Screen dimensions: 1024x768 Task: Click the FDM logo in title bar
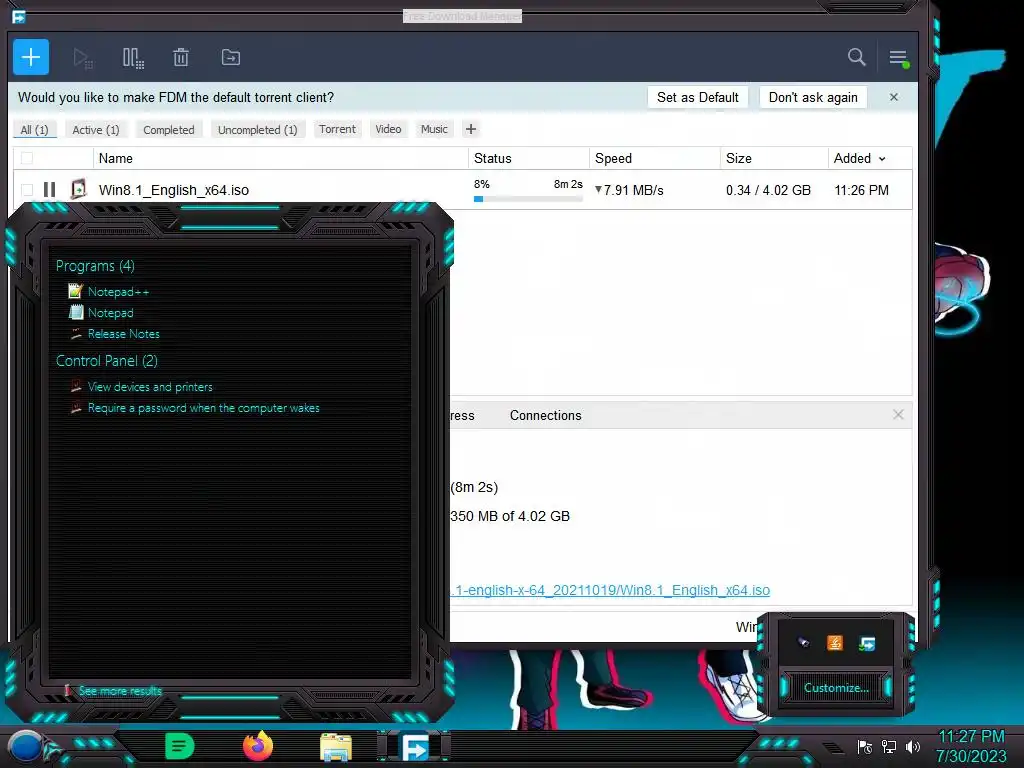(x=18, y=16)
